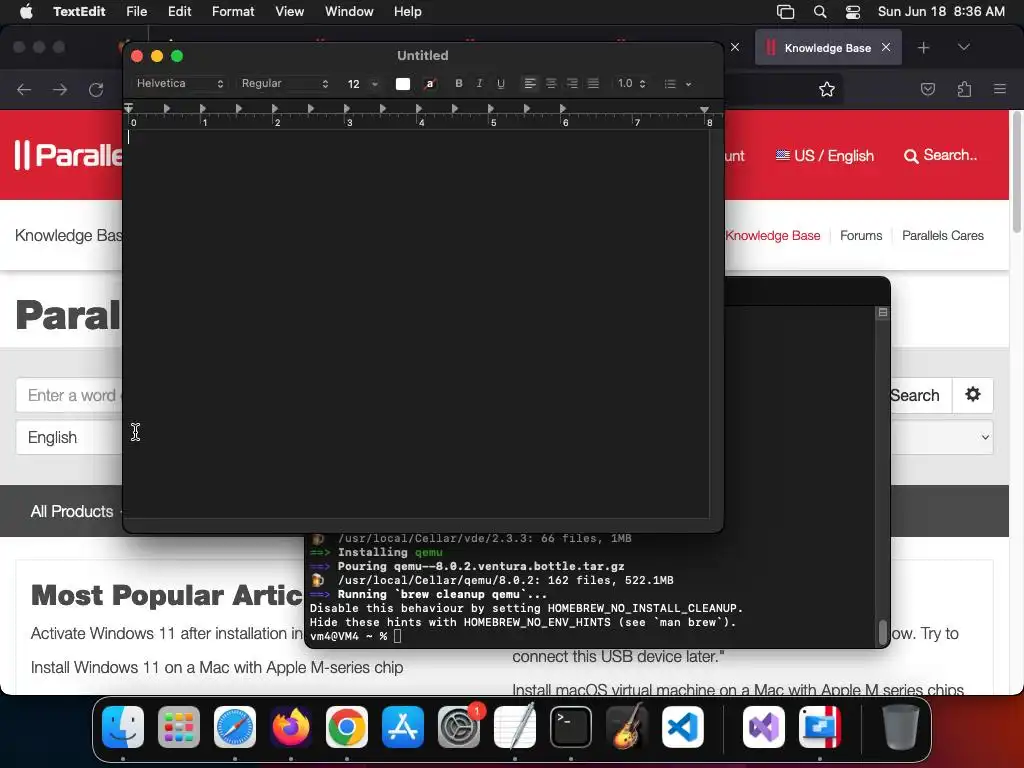Open the English language dropdown
Image resolution: width=1024 pixels, height=768 pixels.
[x=69, y=438]
